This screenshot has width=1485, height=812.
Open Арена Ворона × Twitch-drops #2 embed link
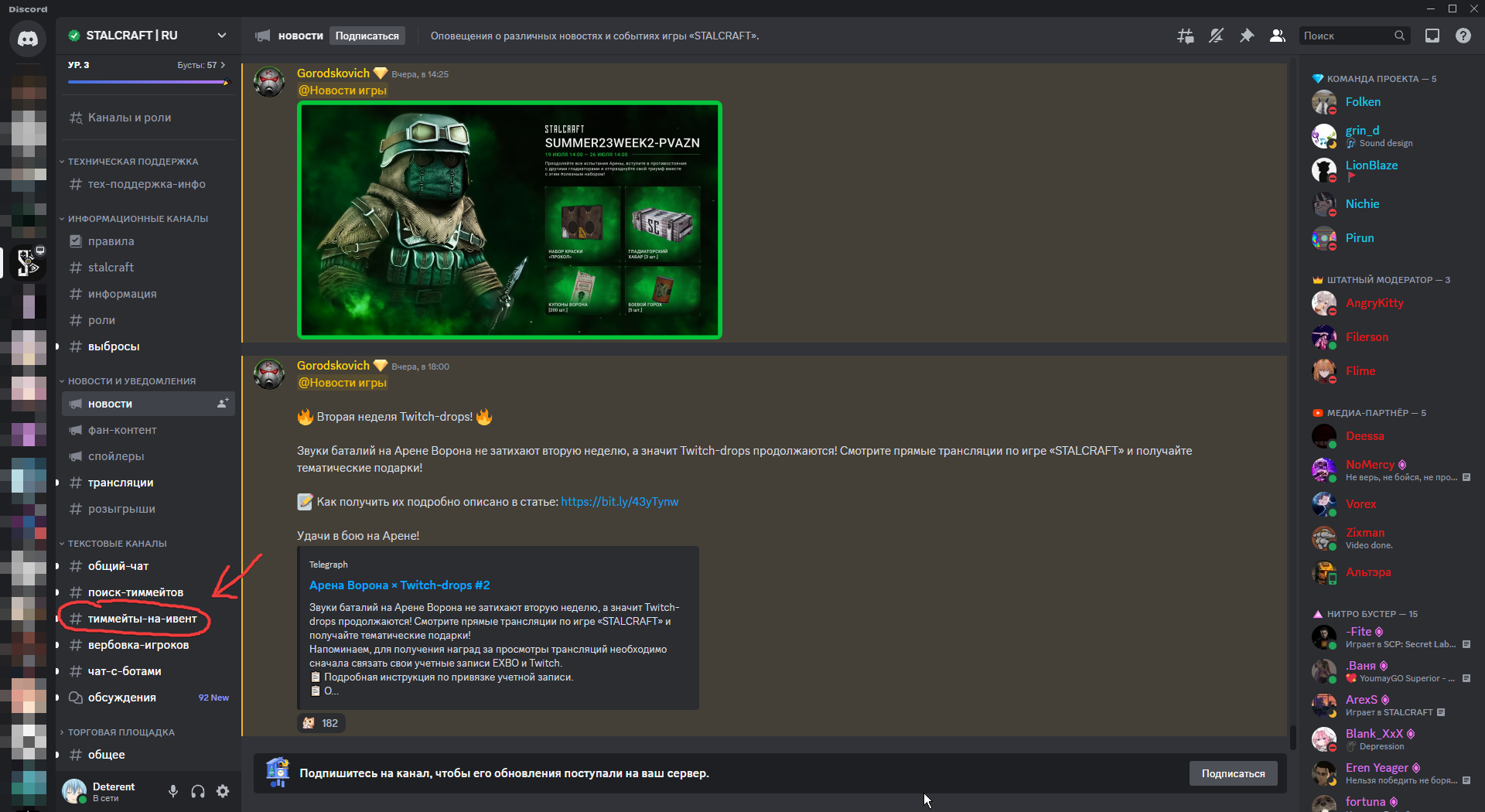pyautogui.click(x=400, y=585)
